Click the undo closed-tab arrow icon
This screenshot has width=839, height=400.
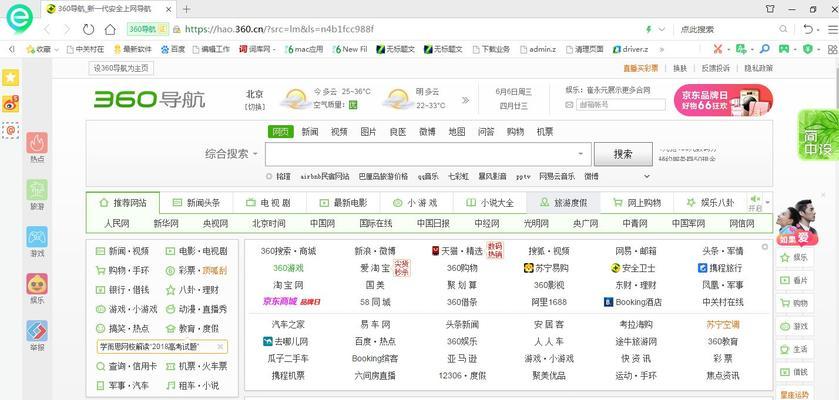click(809, 29)
